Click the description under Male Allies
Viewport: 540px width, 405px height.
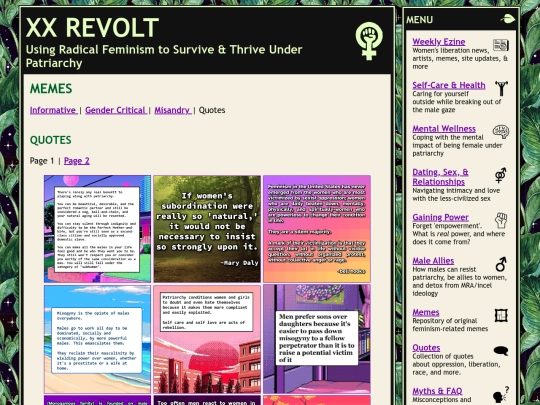[x=459, y=281]
